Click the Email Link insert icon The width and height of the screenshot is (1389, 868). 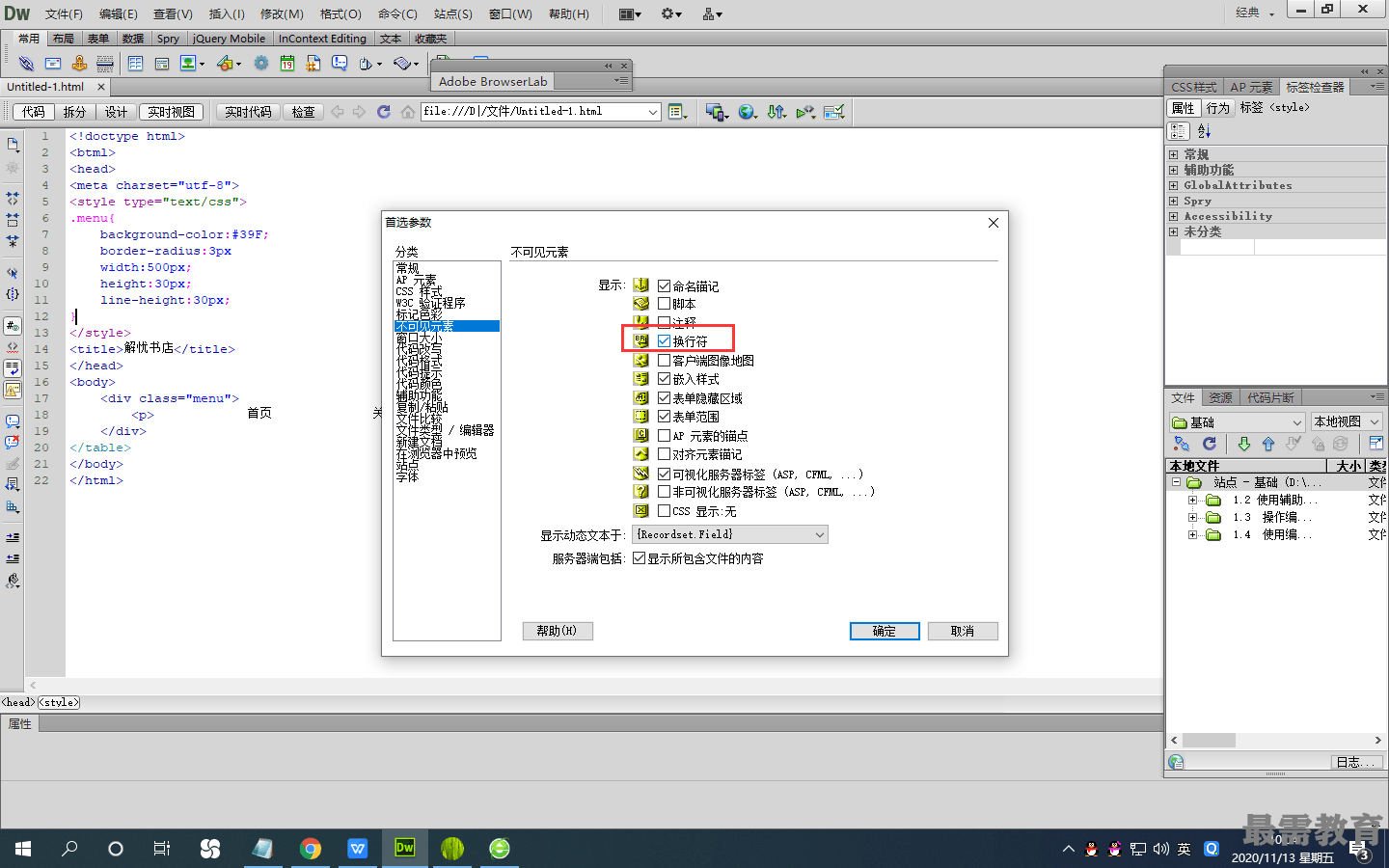[53, 64]
